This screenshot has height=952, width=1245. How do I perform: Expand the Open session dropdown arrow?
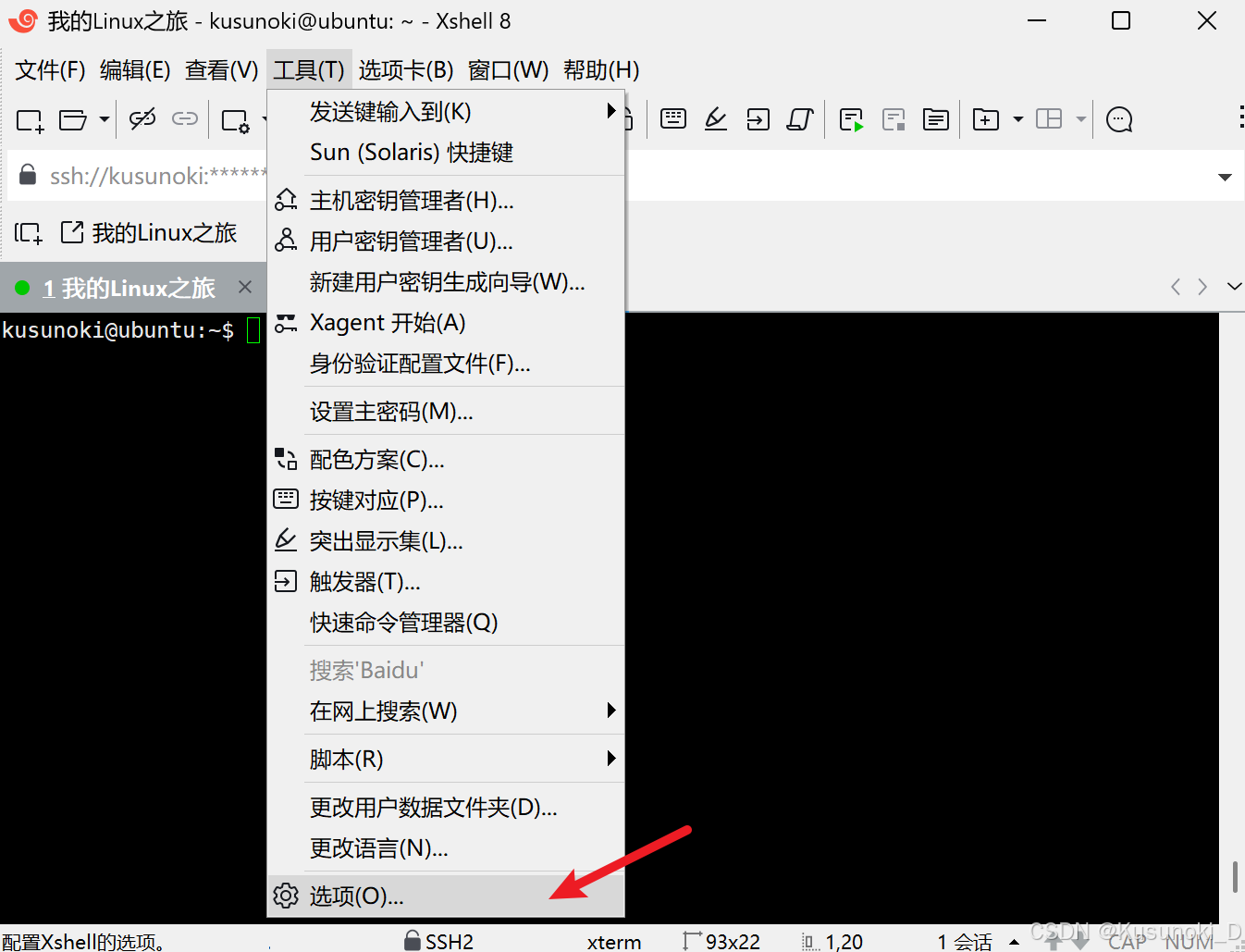coord(104,119)
